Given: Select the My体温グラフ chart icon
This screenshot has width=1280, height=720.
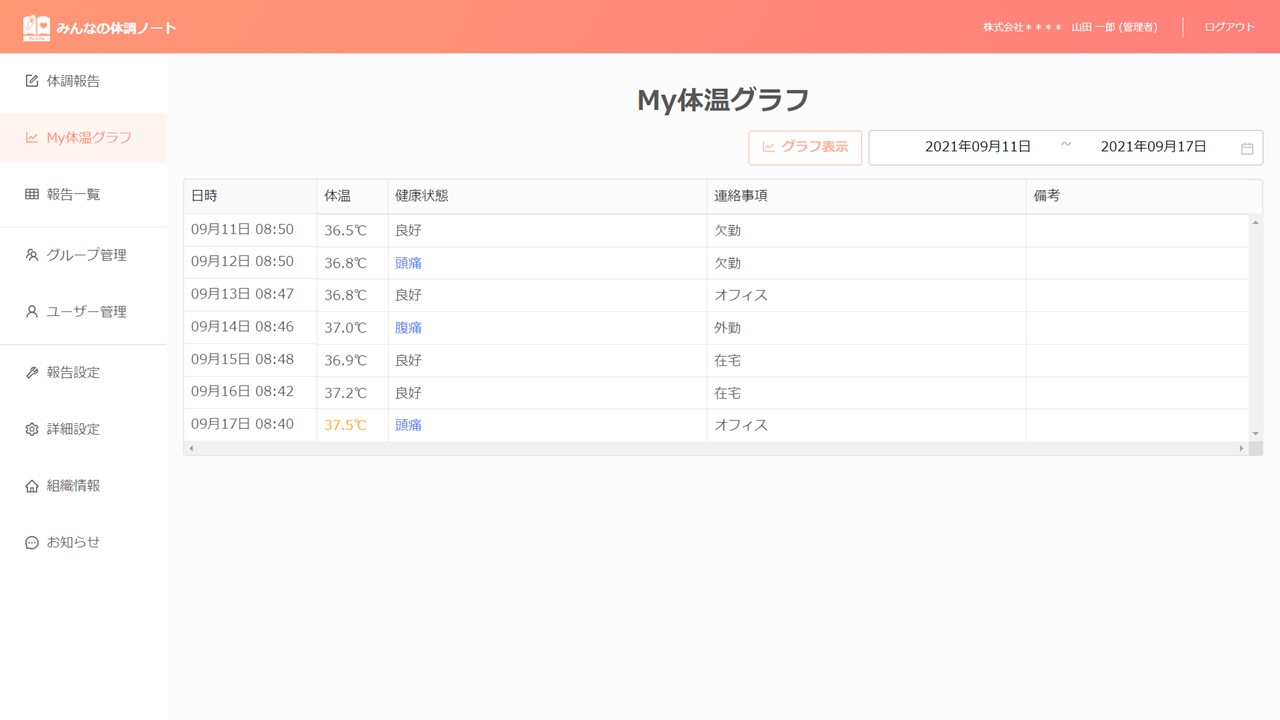Looking at the screenshot, I should (32, 138).
